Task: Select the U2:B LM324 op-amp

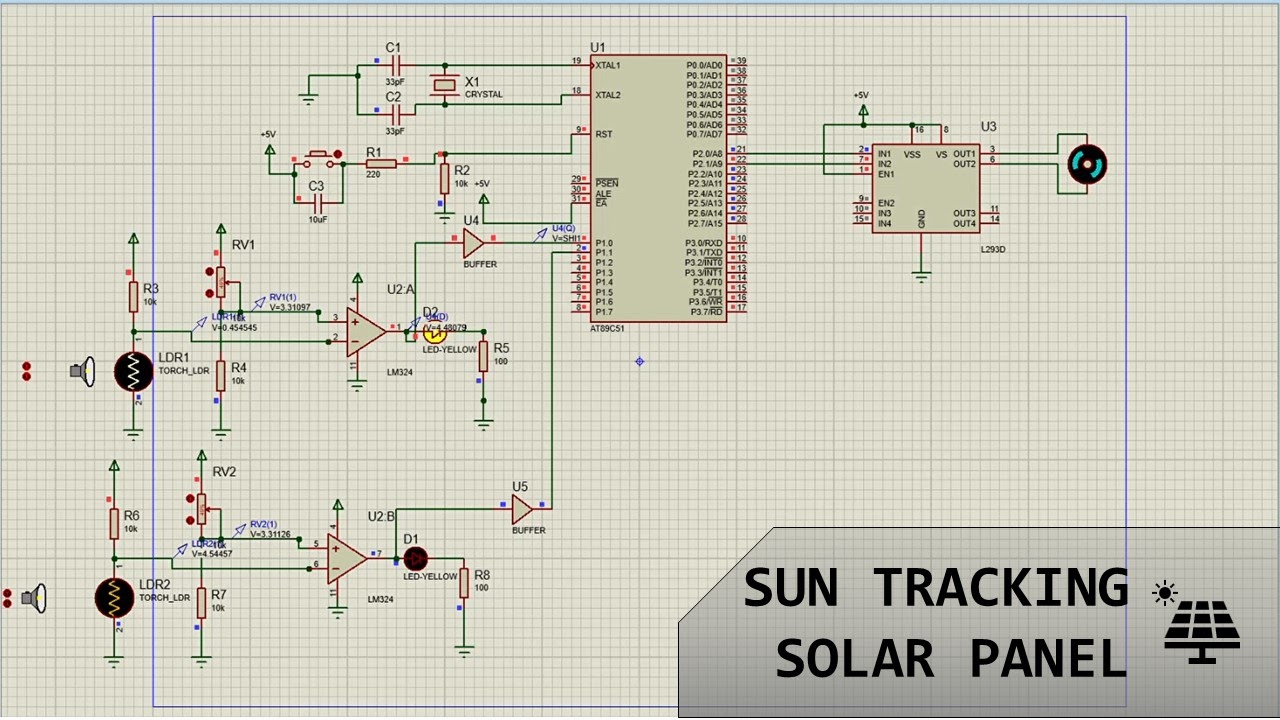Action: pos(346,557)
